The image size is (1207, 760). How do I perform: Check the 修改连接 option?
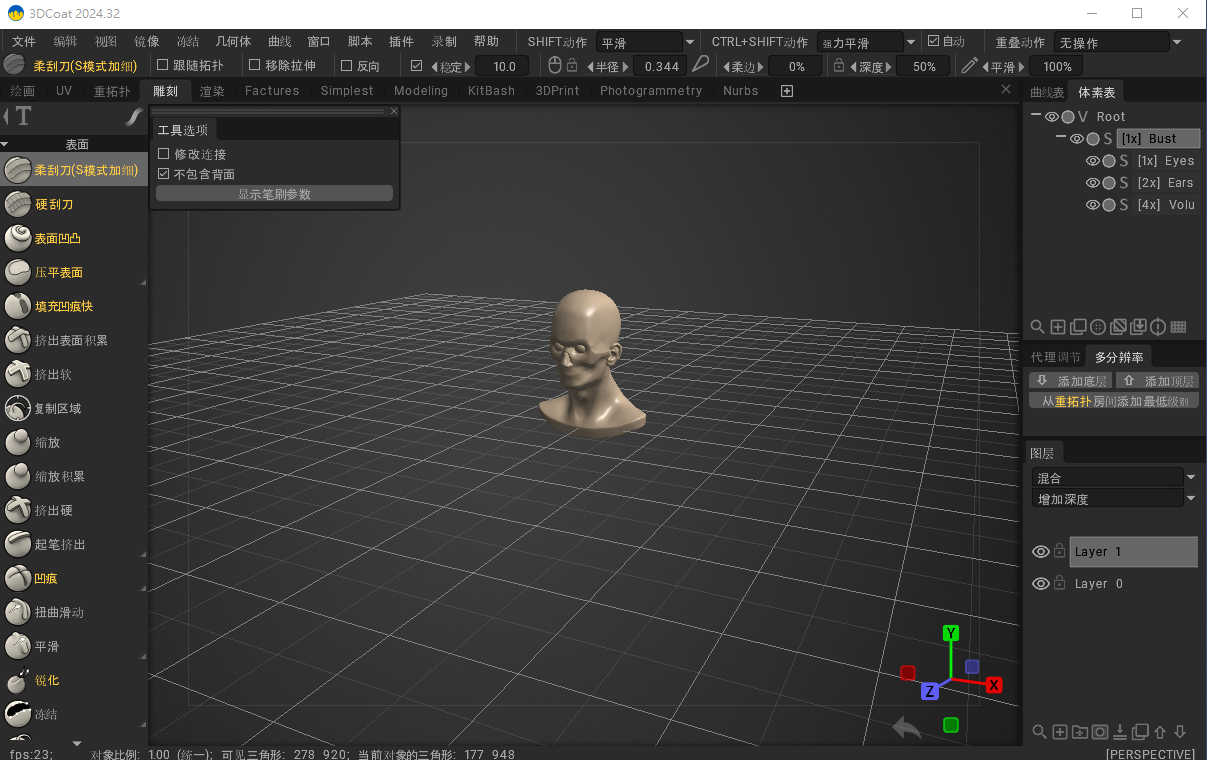click(x=164, y=154)
